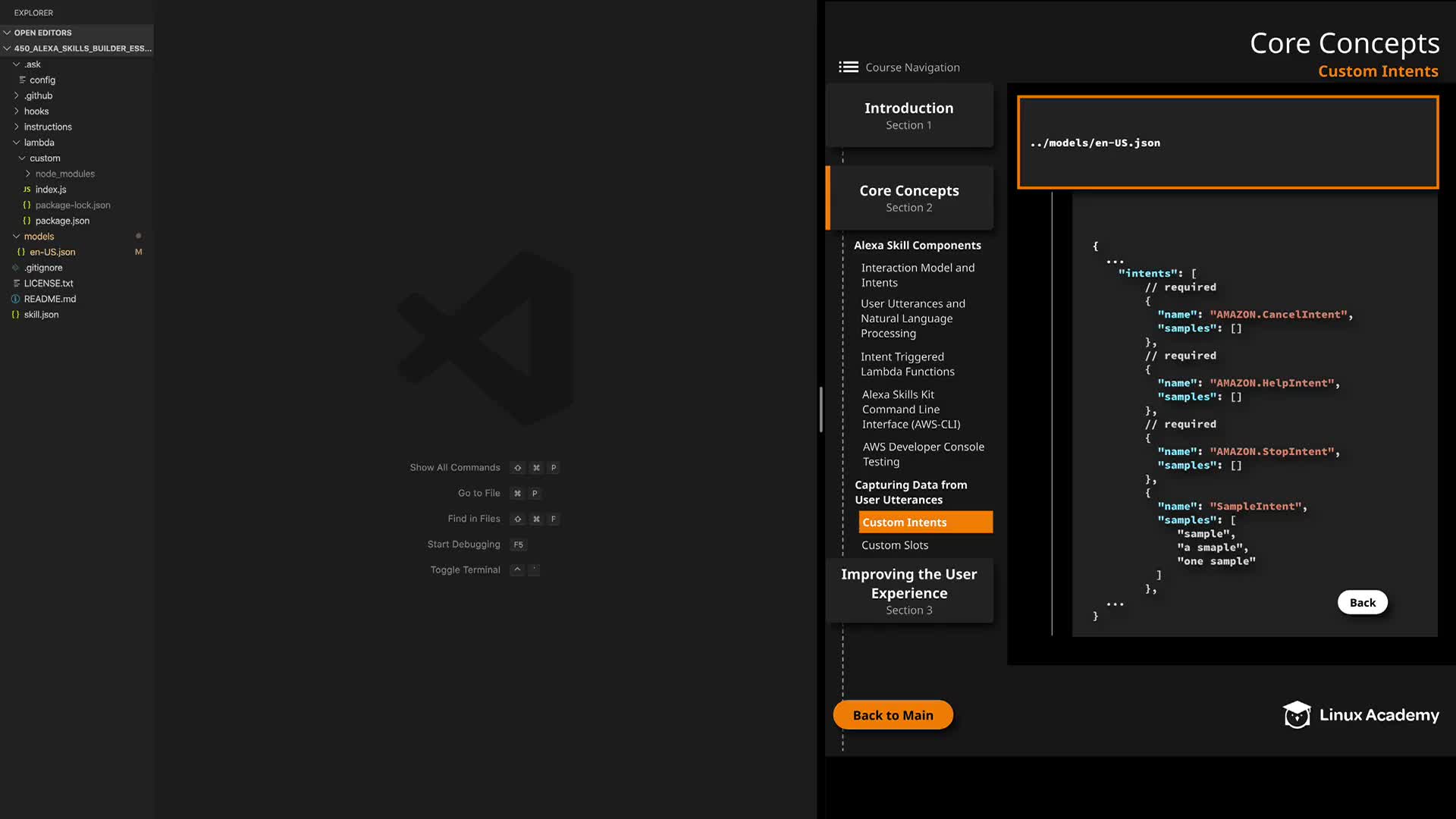The height and width of the screenshot is (819, 1456).
Task: Click the git icon beside .gitignore
Action: click(15, 268)
